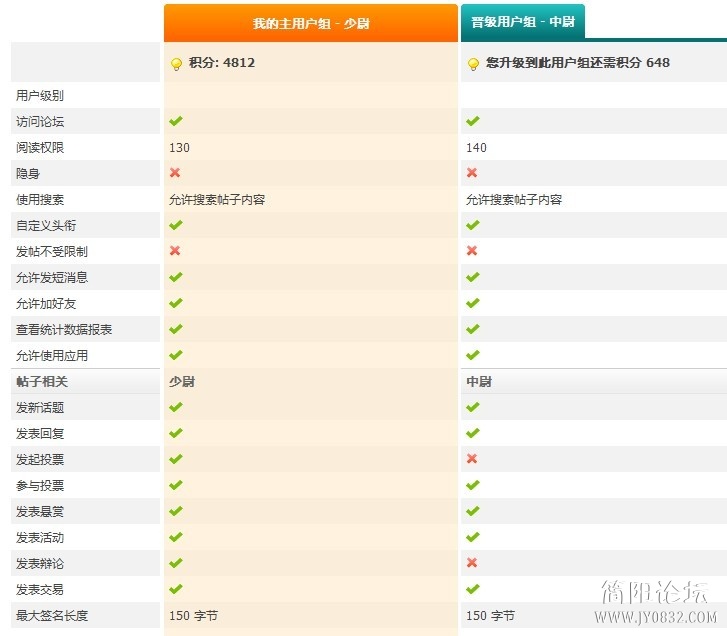This screenshot has width=727, height=636.
Task: Click 150 字节 in the 少尉 column
Action: pyautogui.click(x=193, y=616)
